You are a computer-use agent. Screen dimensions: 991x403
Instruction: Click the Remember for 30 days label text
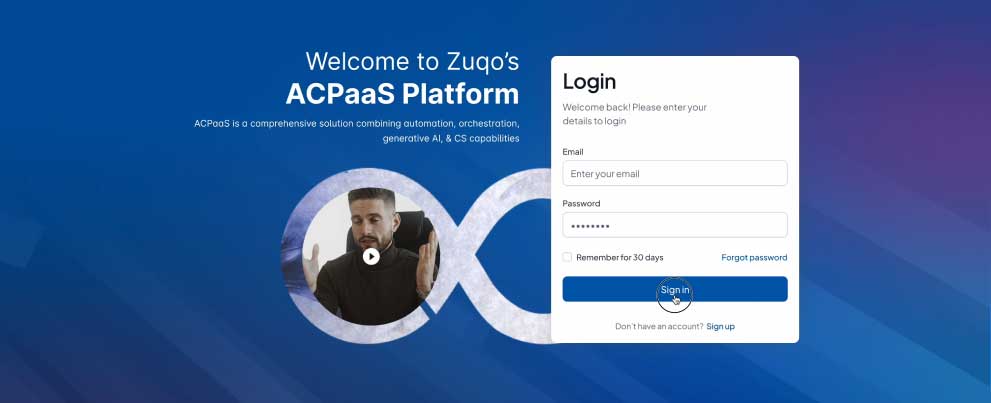(619, 257)
